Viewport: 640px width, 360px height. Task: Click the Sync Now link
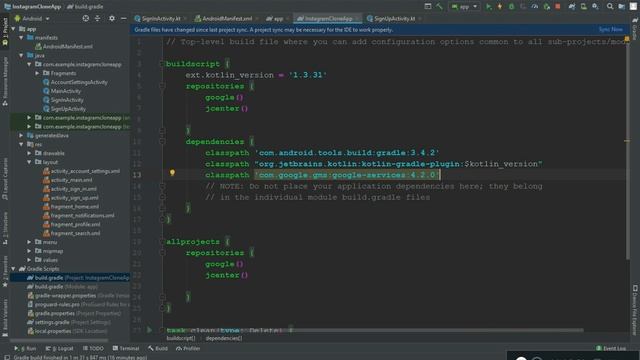click(611, 29)
